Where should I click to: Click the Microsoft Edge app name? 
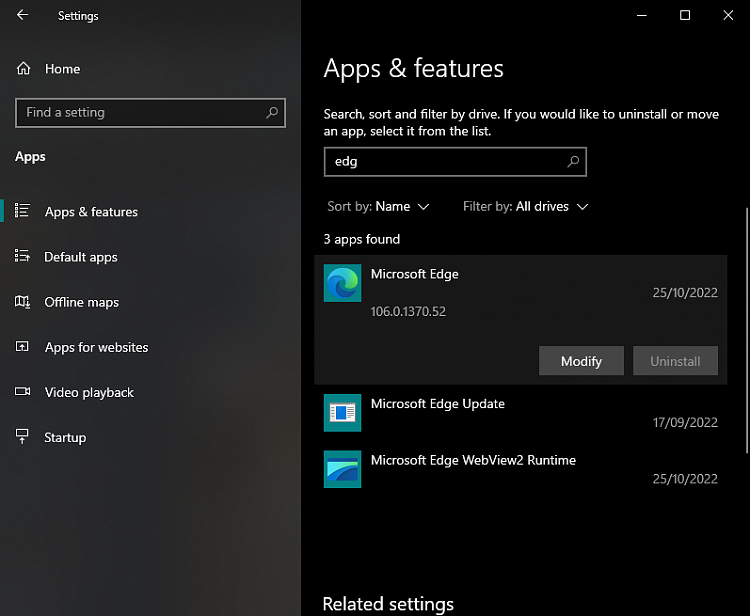click(x=414, y=274)
